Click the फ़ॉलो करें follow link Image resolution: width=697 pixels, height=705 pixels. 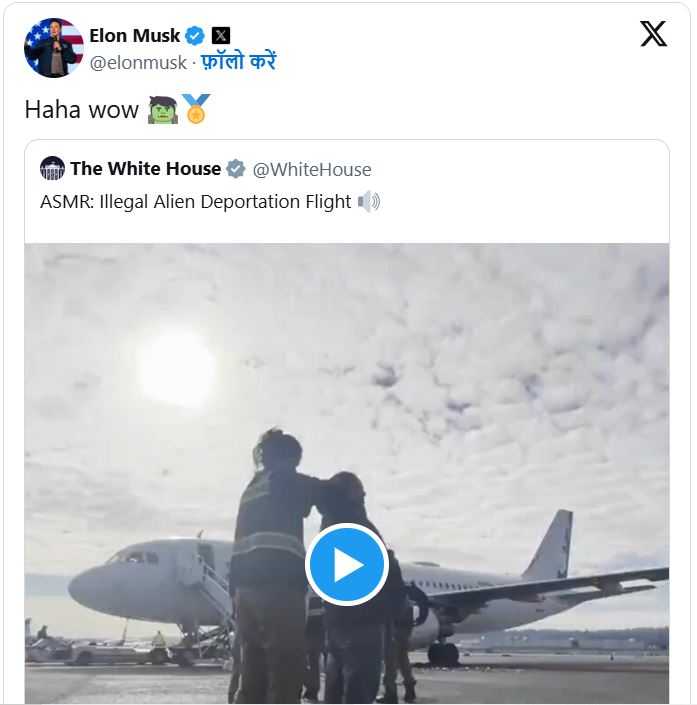pos(239,62)
